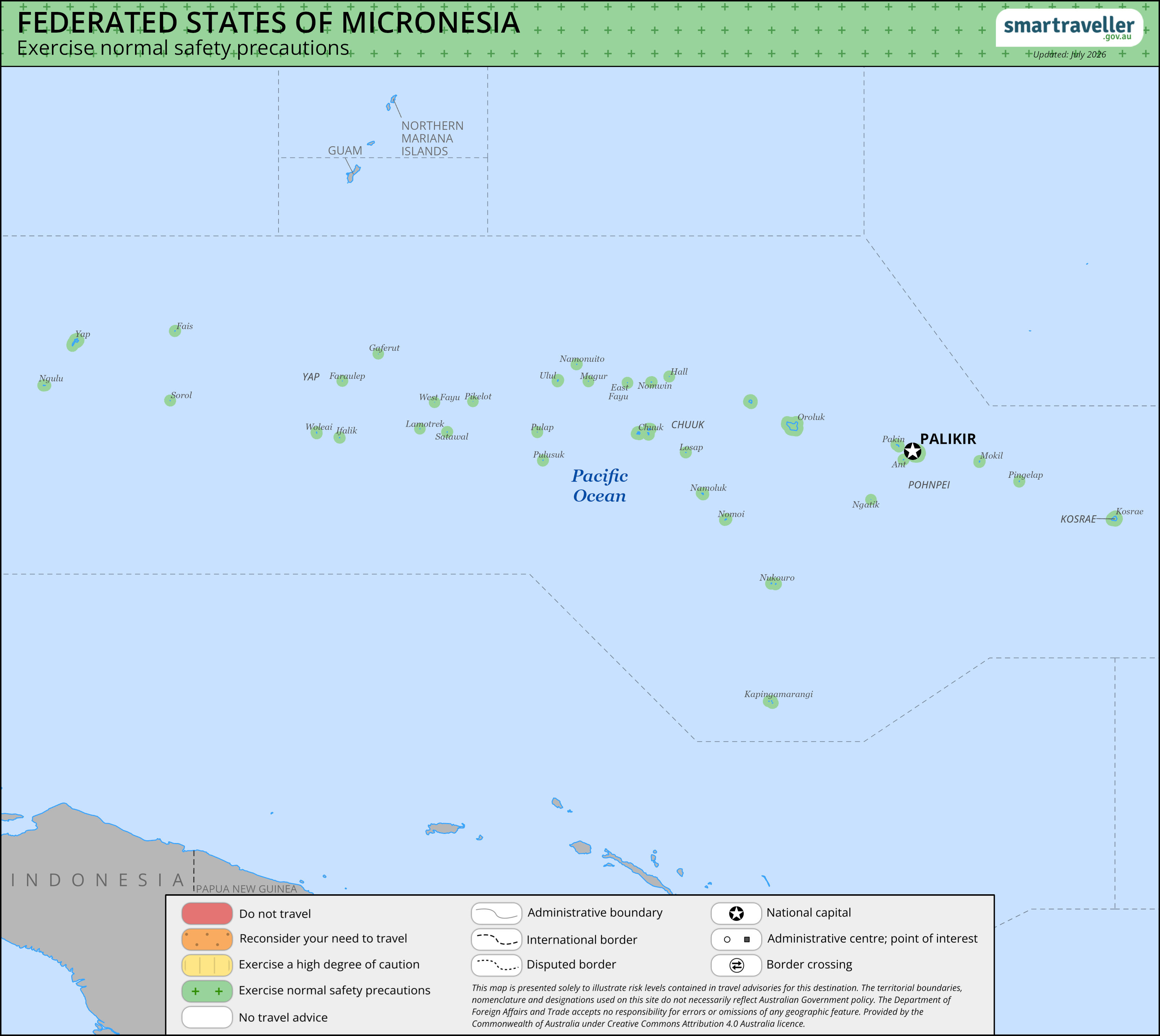The height and width of the screenshot is (1036, 1160).
Task: Click the Fais island marker
Action: point(175,331)
